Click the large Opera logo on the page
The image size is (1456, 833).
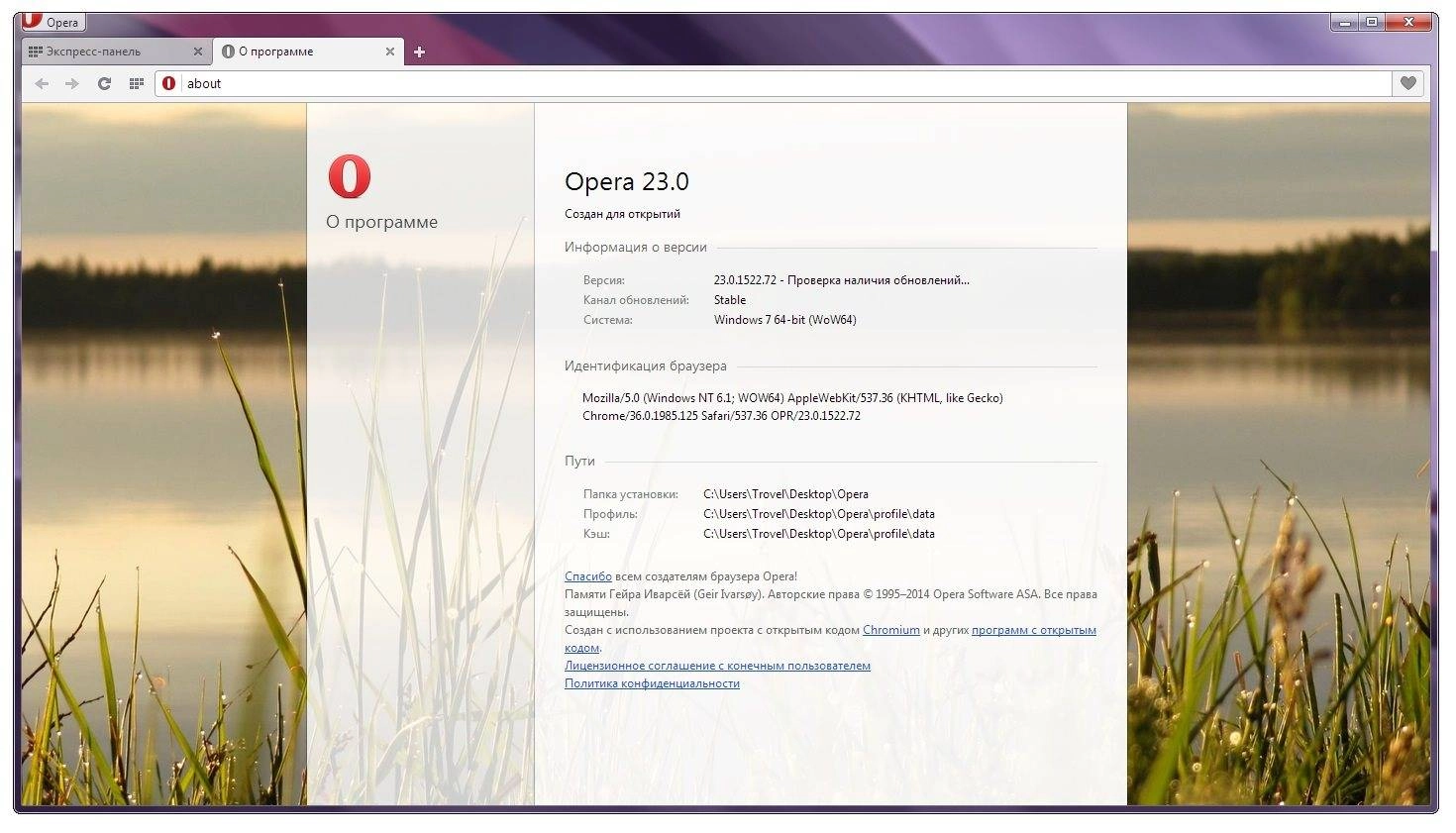click(350, 177)
